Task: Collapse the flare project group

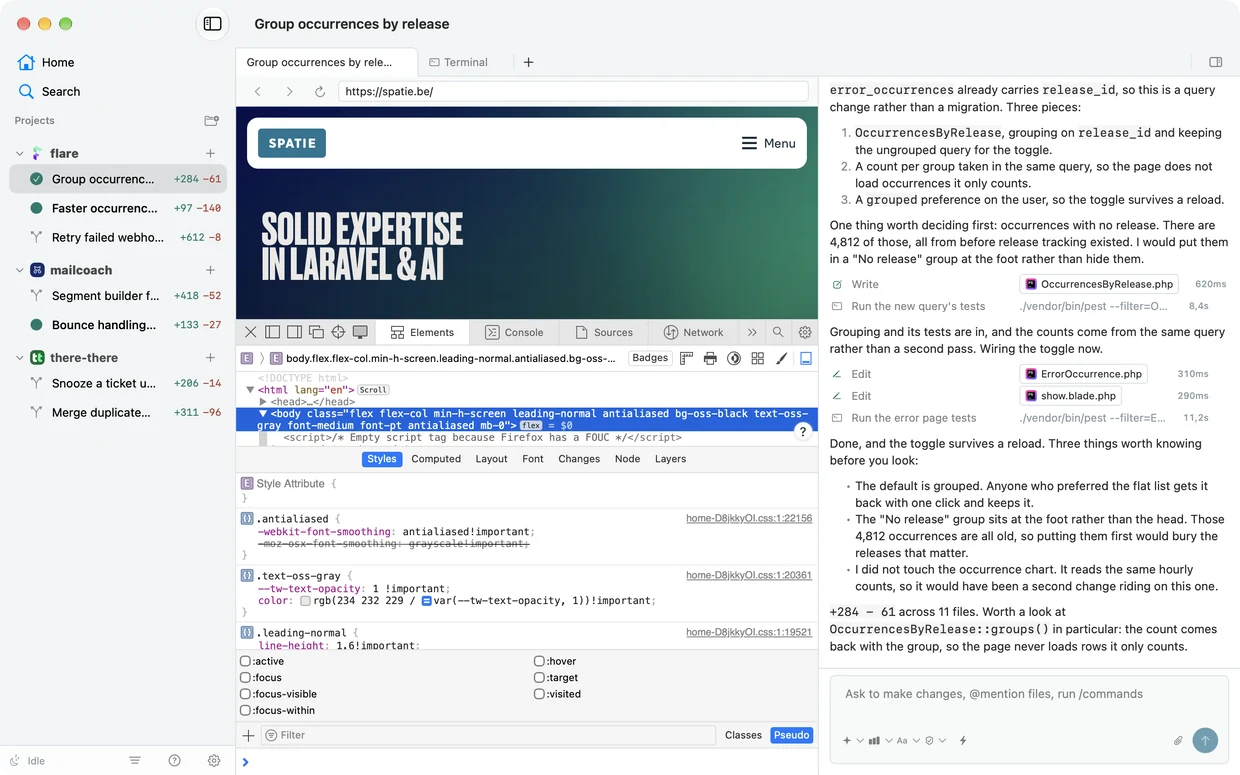Action: [x=19, y=153]
